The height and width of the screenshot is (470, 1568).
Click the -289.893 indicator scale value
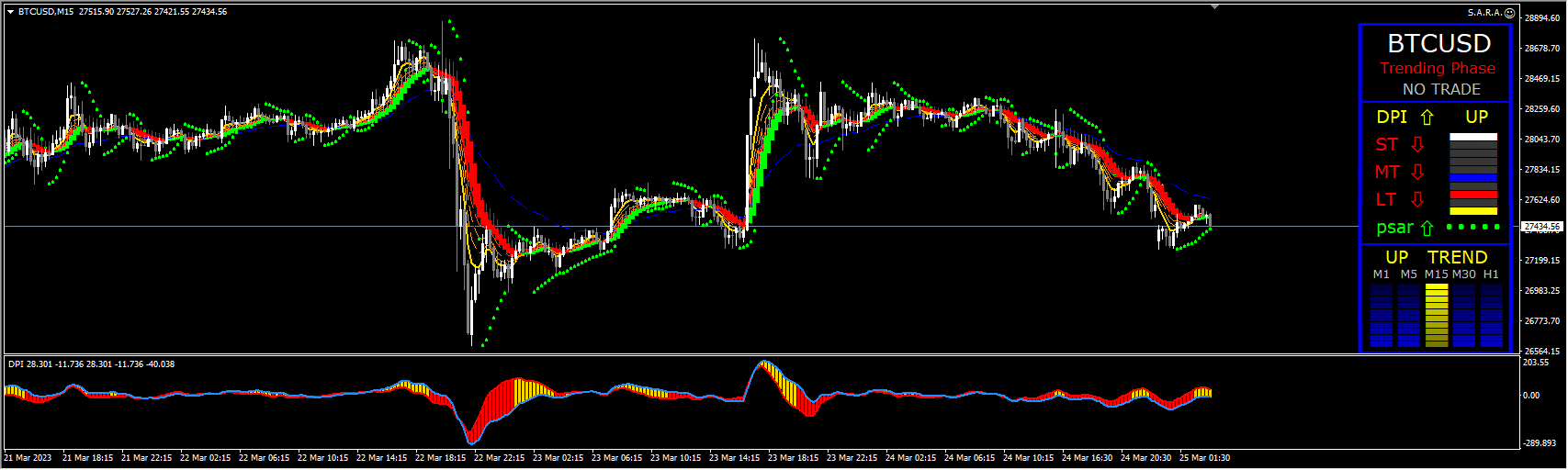(1539, 443)
